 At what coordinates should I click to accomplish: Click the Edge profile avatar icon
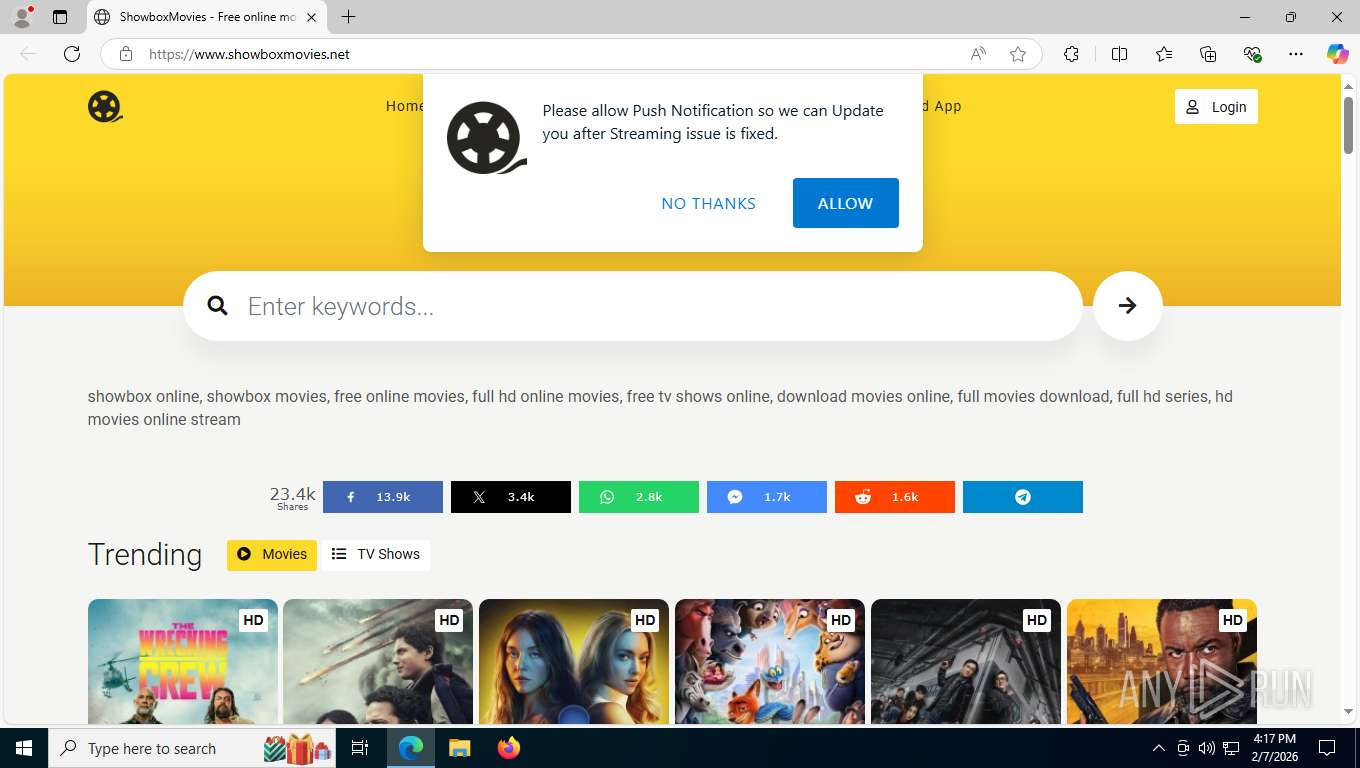(x=21, y=16)
